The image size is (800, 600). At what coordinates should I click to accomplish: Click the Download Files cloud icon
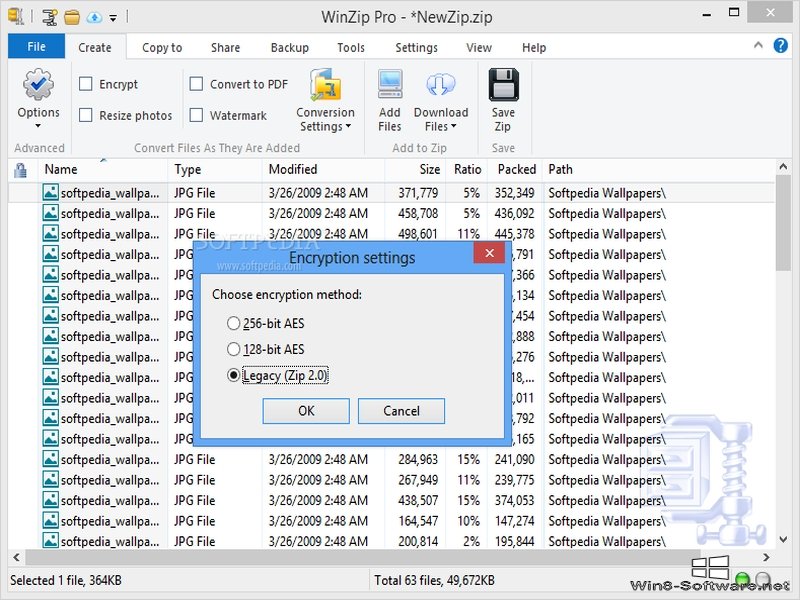(440, 84)
